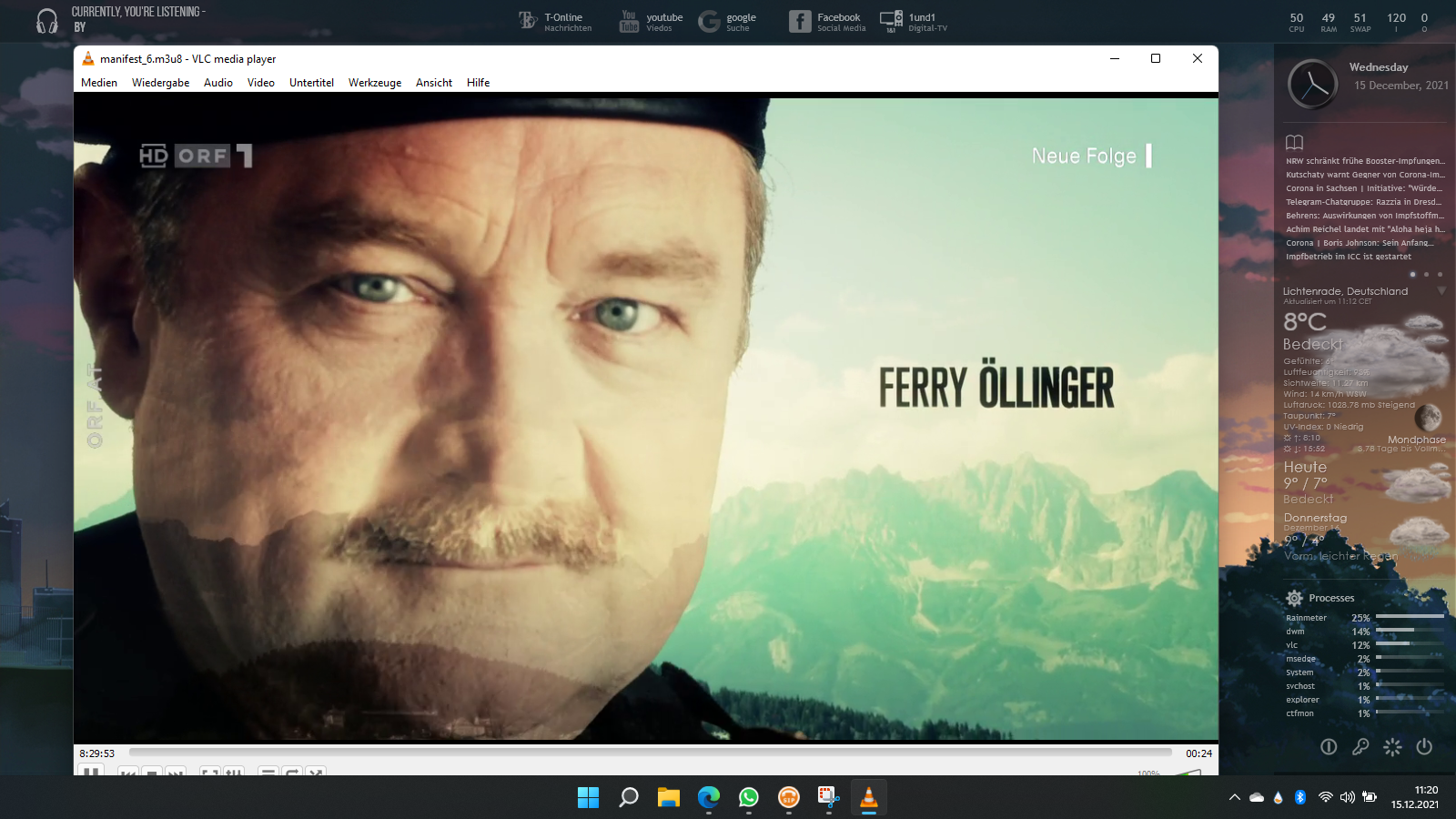
Task: Click the info circle icon below Processes
Action: [x=1329, y=746]
